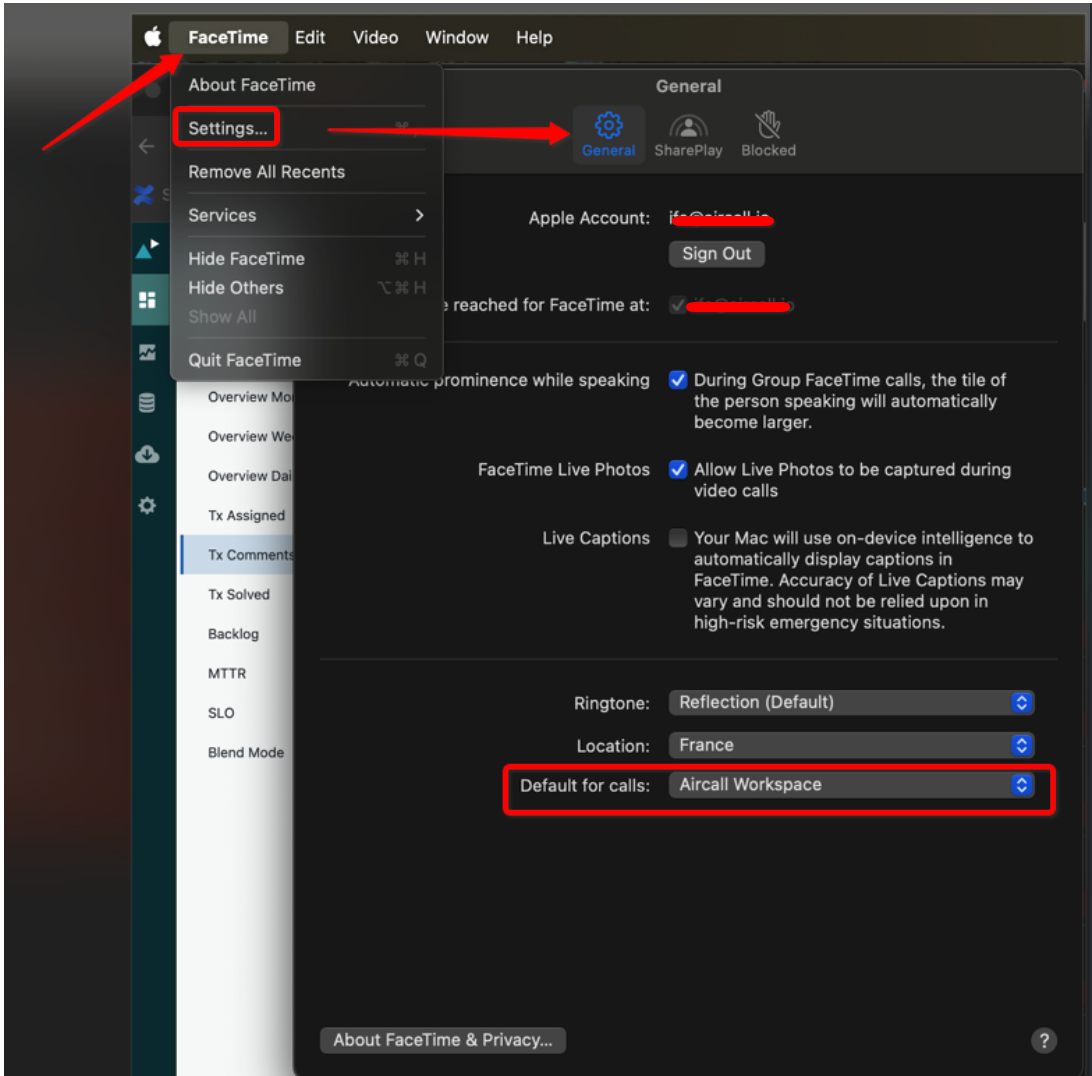Click the help question mark button
Screen dimensions: 1092x1076
click(x=1043, y=1040)
